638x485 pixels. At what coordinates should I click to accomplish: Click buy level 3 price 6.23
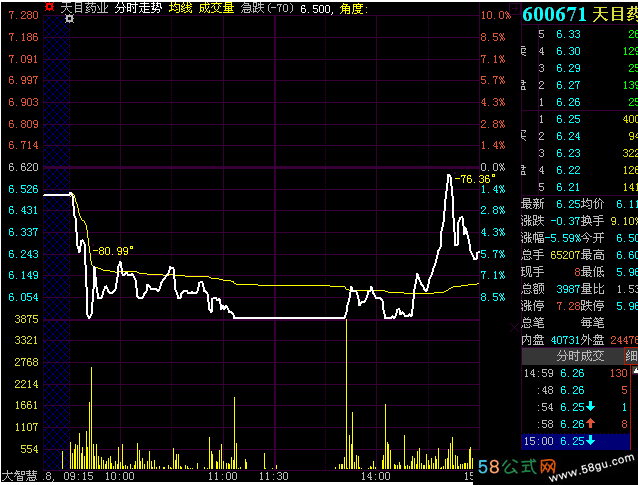568,153
